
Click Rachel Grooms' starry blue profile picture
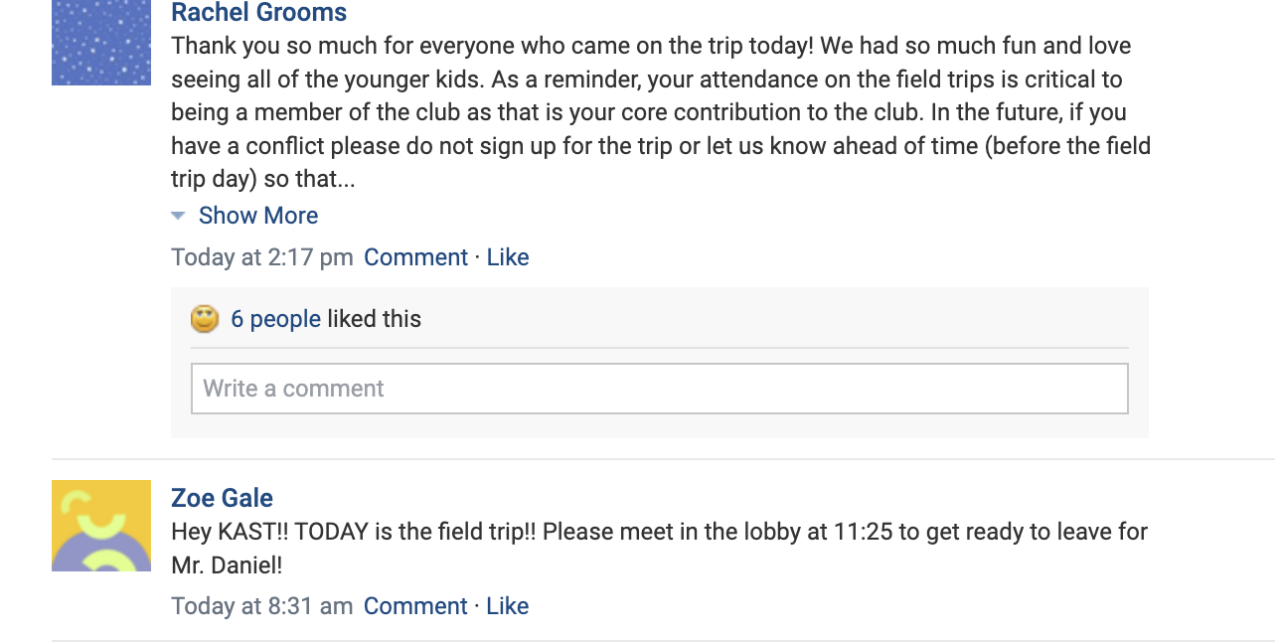coord(101,44)
